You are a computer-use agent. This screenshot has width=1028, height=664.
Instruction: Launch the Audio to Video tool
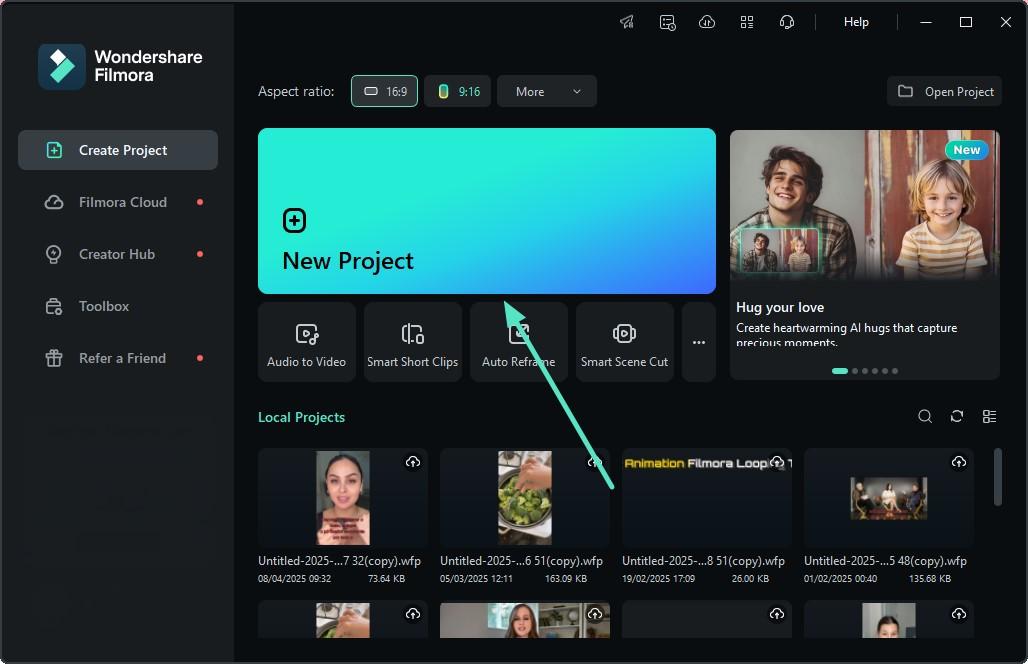coord(307,342)
